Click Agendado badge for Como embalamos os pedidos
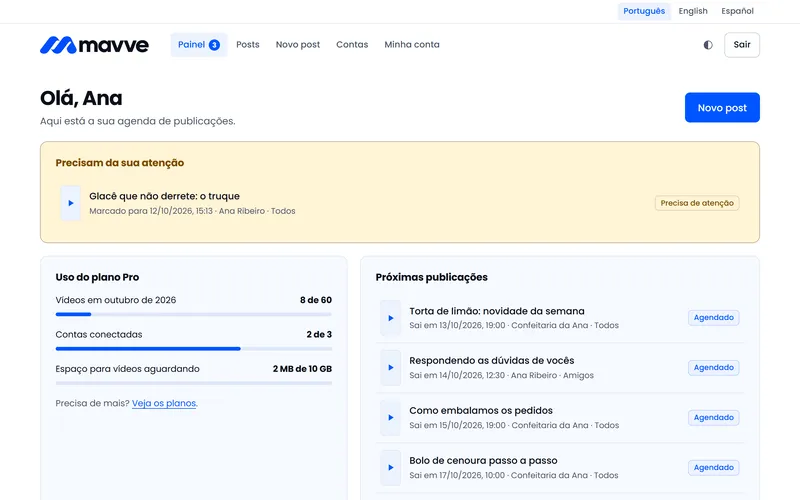The height and width of the screenshot is (500, 800). click(713, 418)
